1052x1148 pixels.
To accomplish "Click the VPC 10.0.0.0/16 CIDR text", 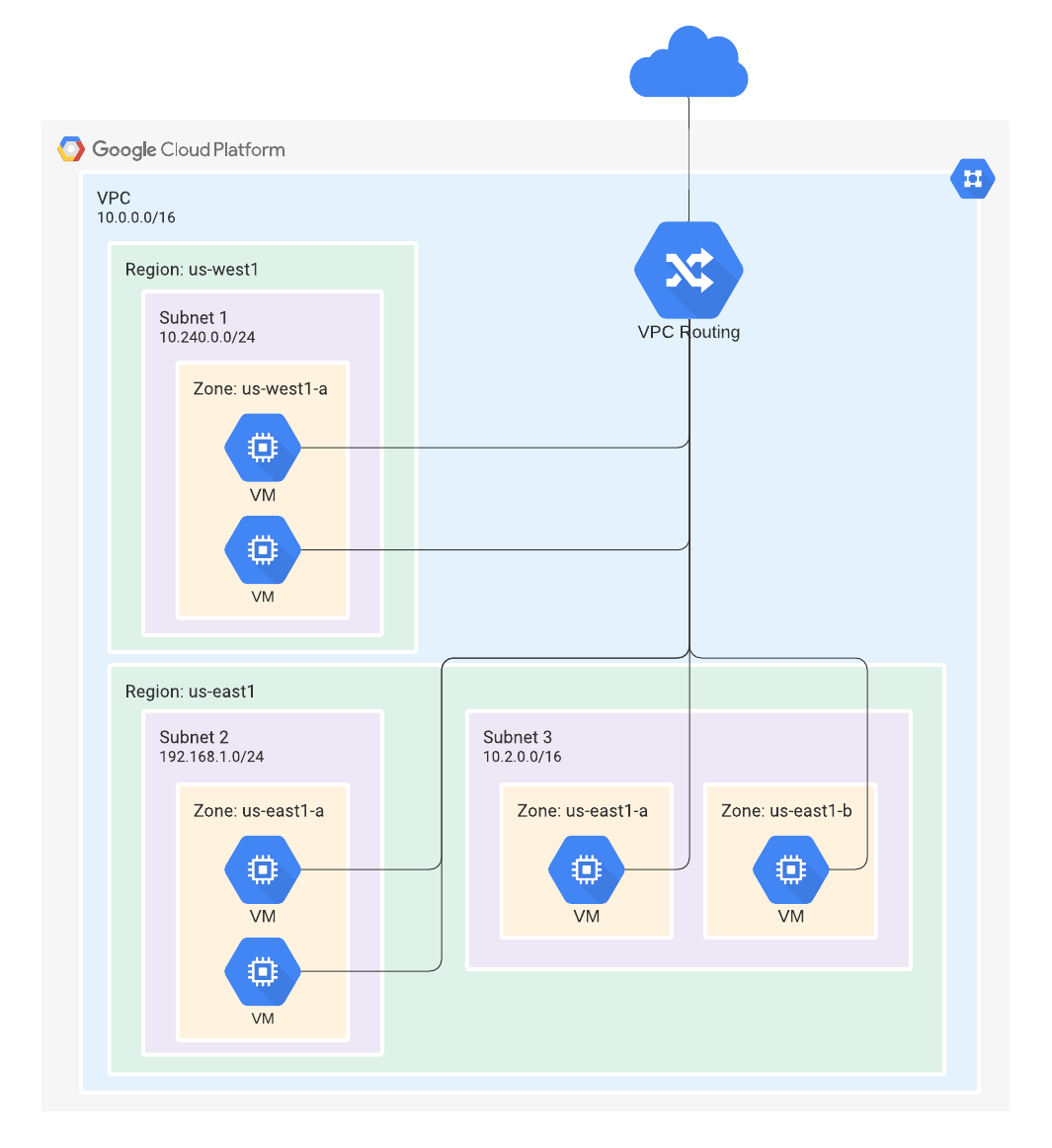I will coord(136,217).
